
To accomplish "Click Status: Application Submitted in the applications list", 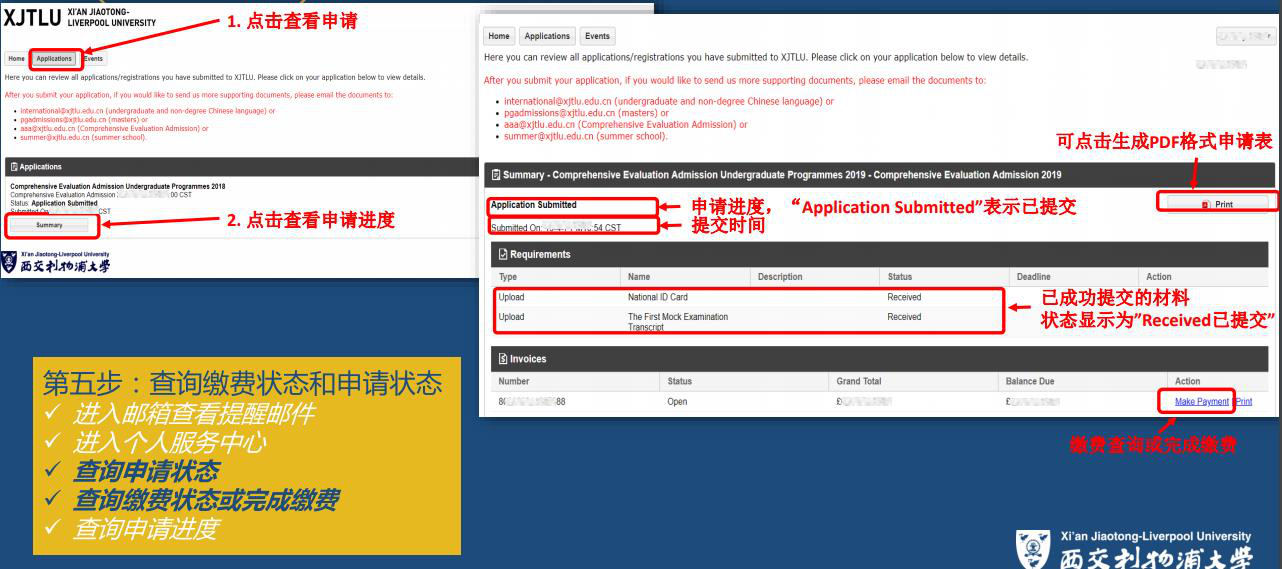I will (53, 203).
